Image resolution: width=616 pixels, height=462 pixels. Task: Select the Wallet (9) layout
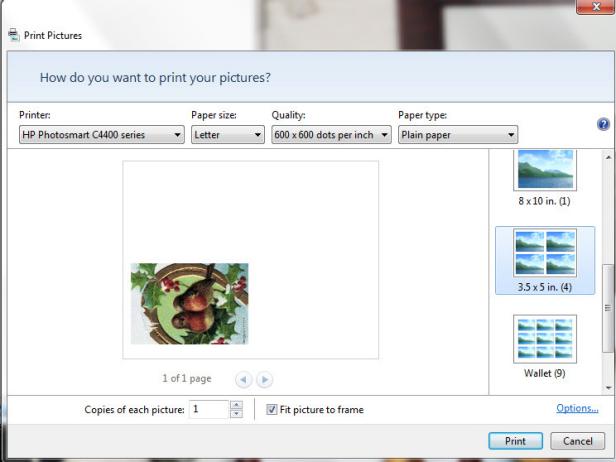(x=544, y=346)
